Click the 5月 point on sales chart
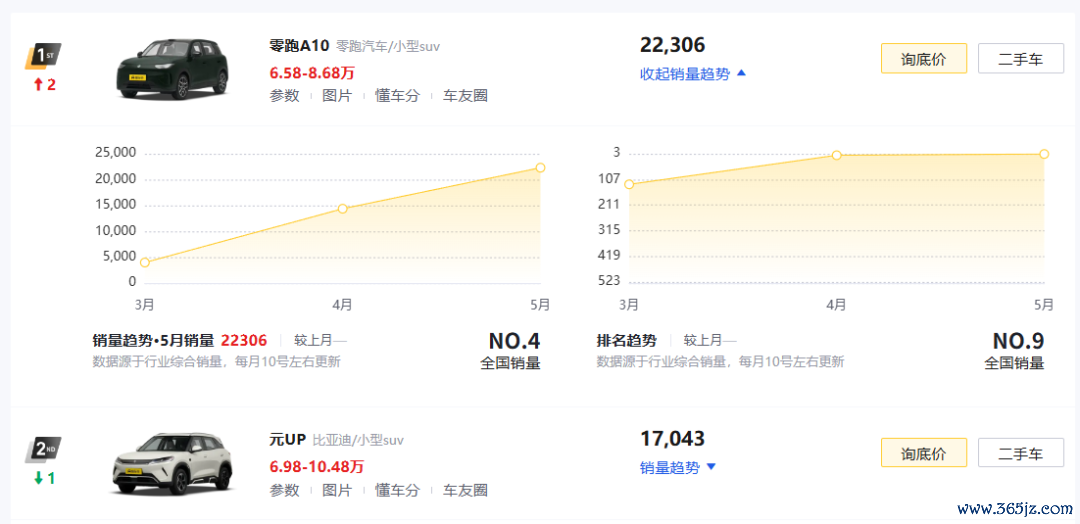Viewport: 1080px width, 524px height. point(541,167)
